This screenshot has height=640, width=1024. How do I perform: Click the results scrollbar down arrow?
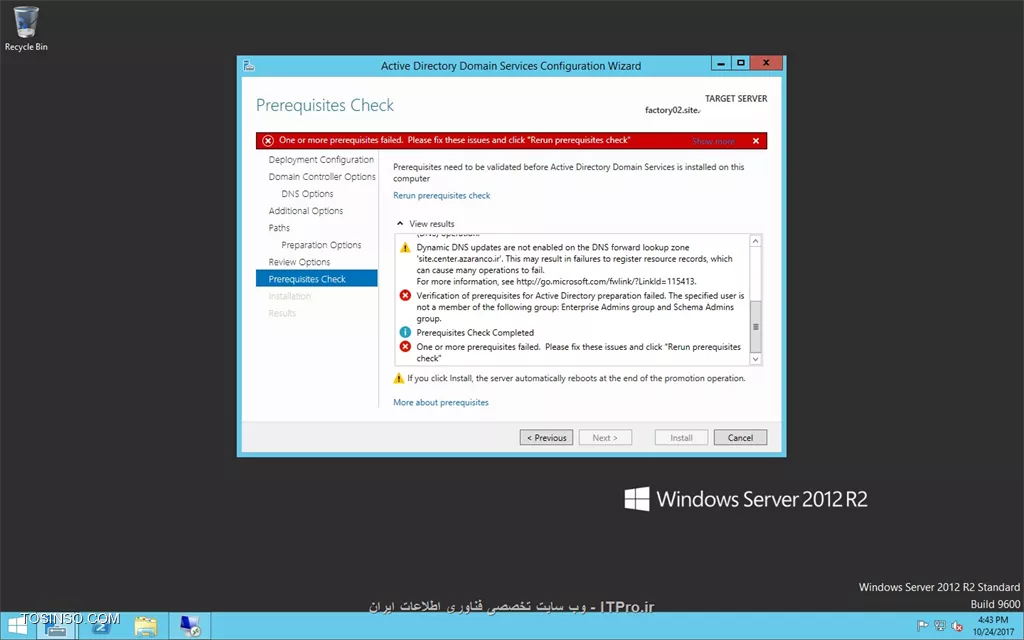click(756, 359)
